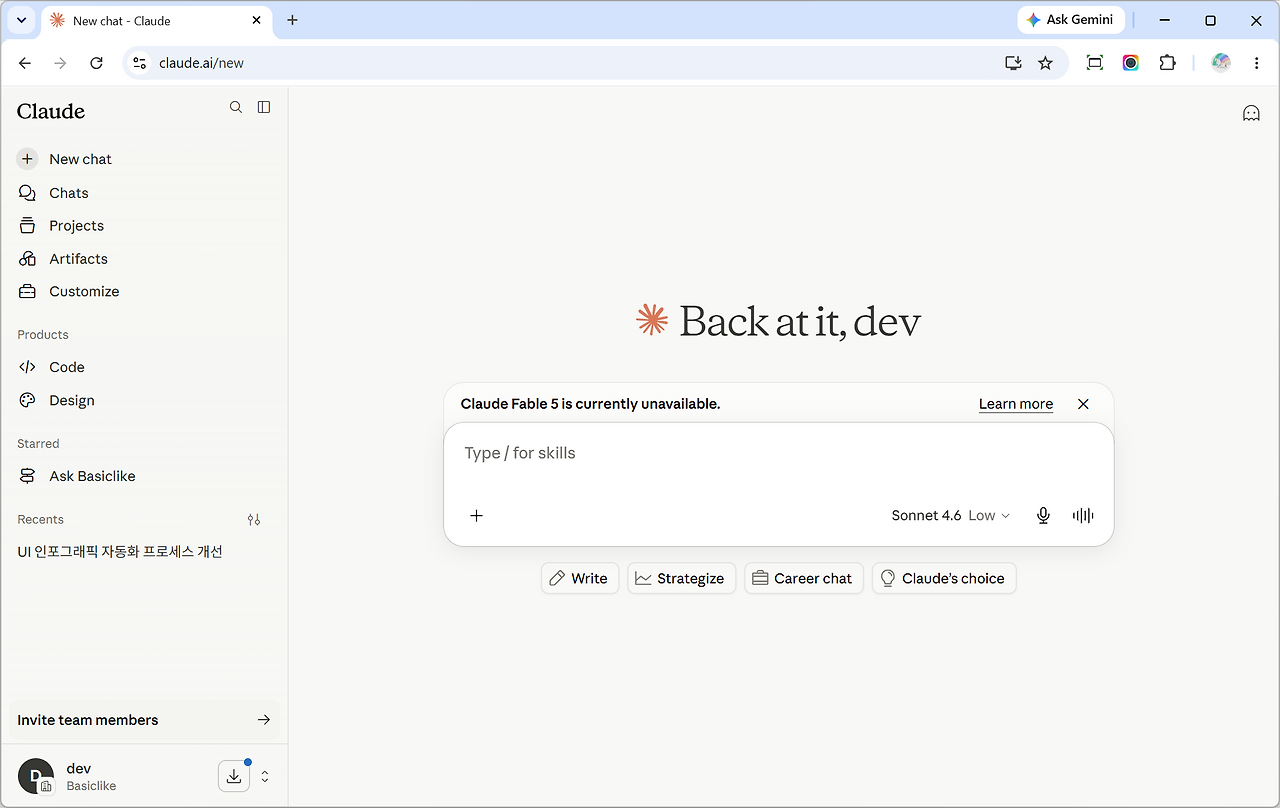Reload the page

click(x=96, y=63)
